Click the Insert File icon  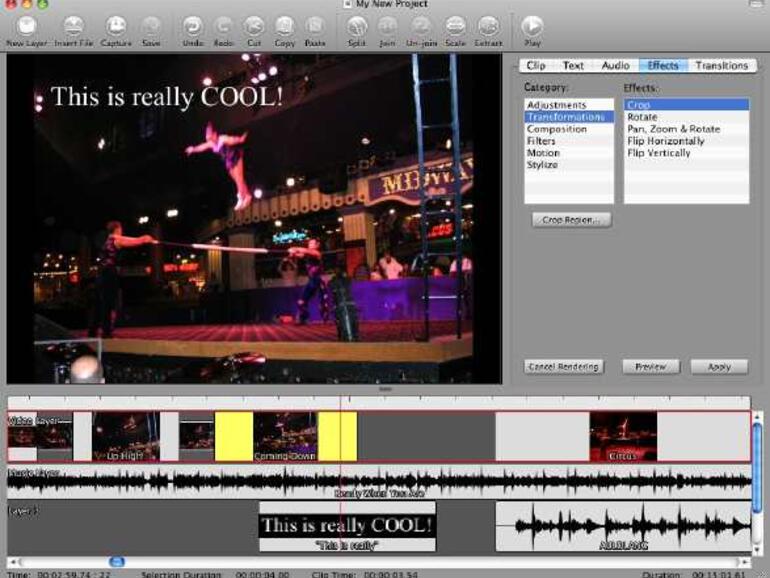click(73, 27)
